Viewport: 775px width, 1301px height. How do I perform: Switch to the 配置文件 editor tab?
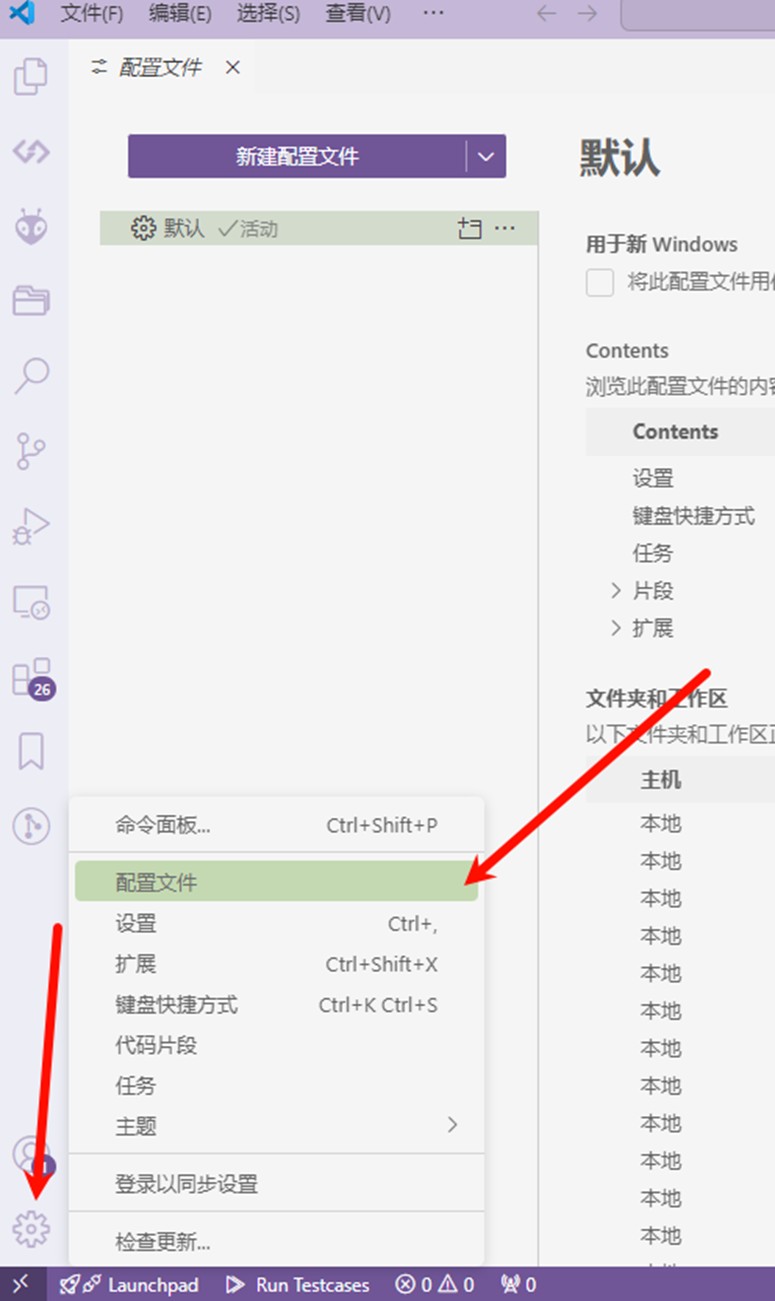click(161, 67)
